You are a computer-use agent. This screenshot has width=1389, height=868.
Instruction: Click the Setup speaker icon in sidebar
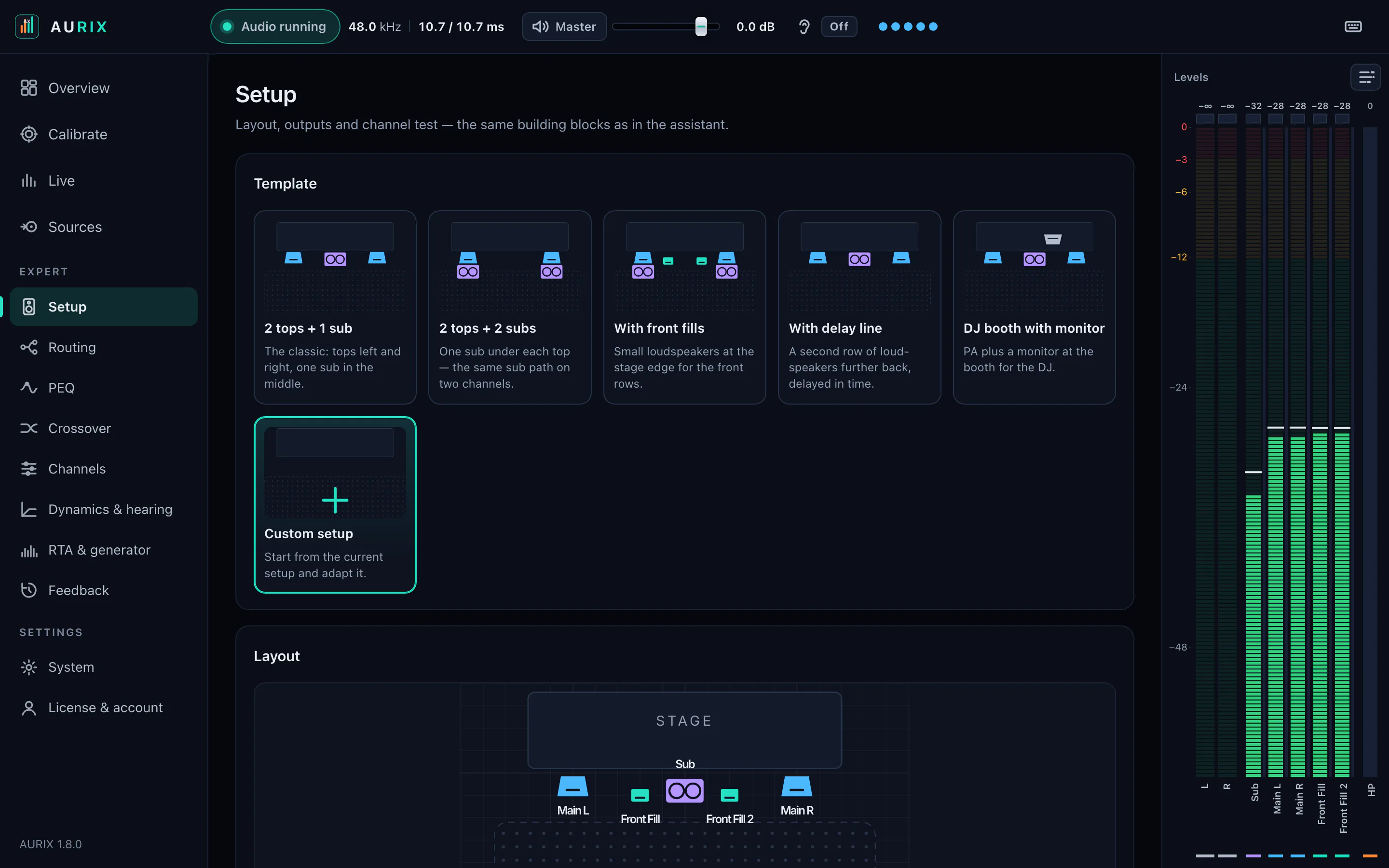29,307
